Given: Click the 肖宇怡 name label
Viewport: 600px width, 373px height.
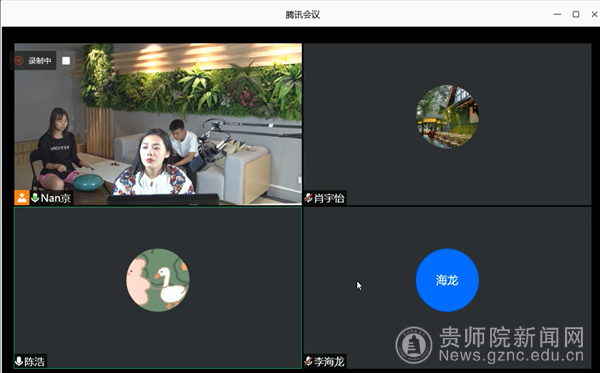Looking at the screenshot, I should 329,198.
